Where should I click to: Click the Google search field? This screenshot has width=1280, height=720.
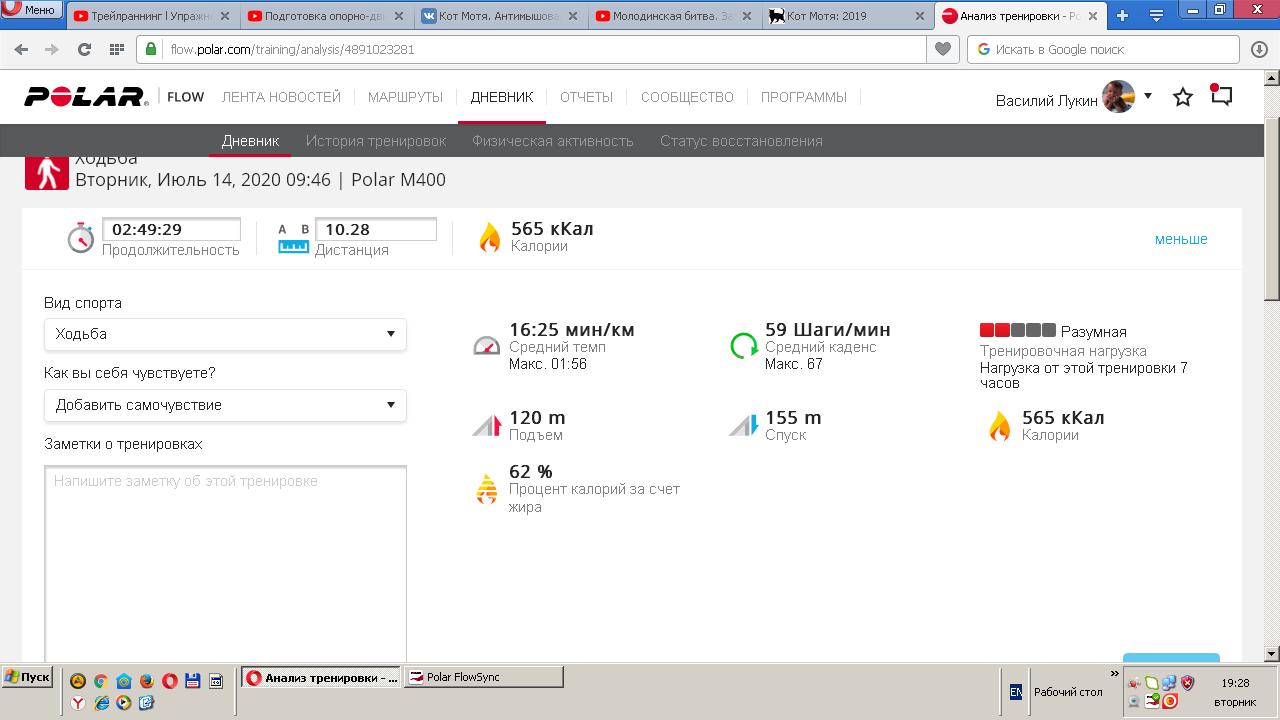1103,49
